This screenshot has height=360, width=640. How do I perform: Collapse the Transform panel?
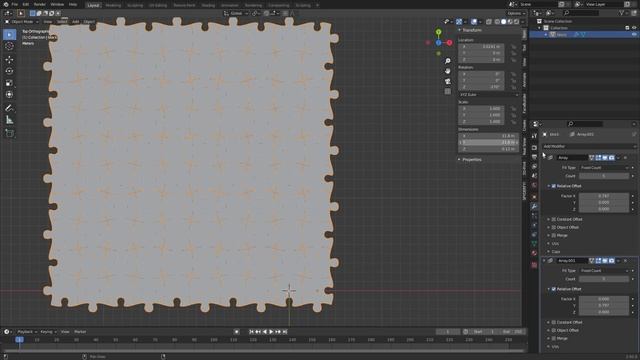pyautogui.click(x=471, y=30)
